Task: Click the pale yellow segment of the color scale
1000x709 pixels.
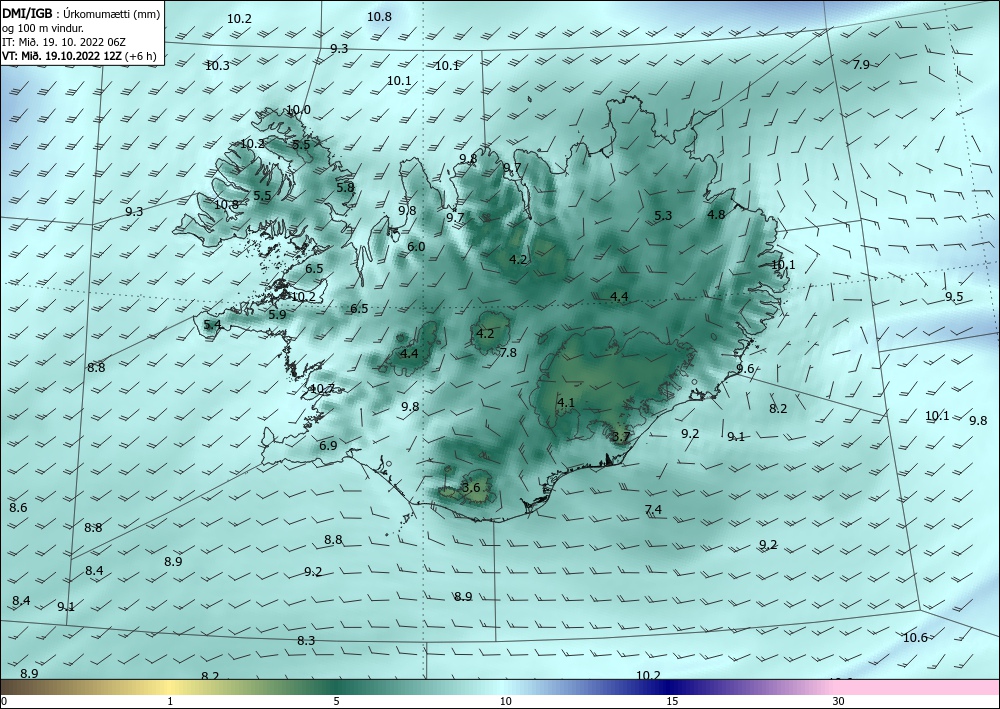Action: [171, 687]
